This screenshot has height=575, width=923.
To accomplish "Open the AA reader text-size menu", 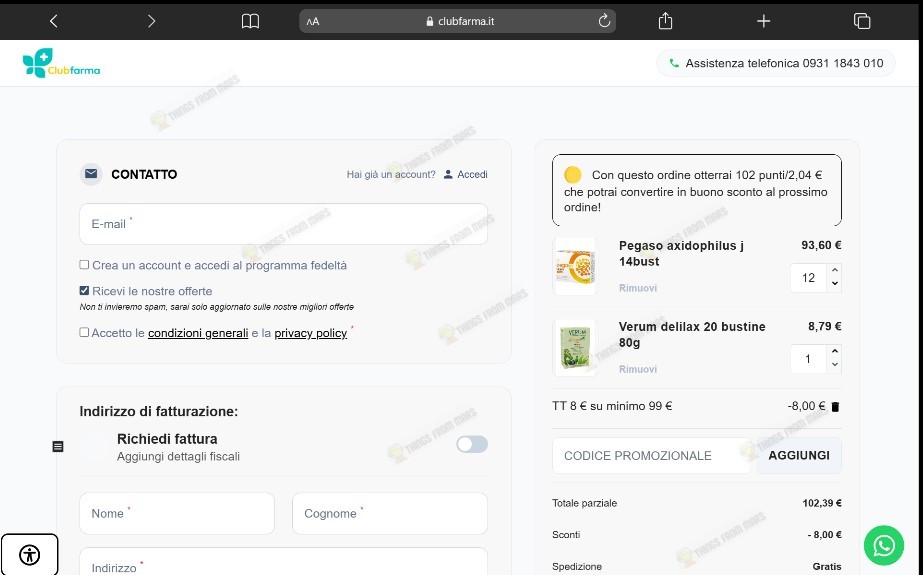I will pyautogui.click(x=313, y=22).
